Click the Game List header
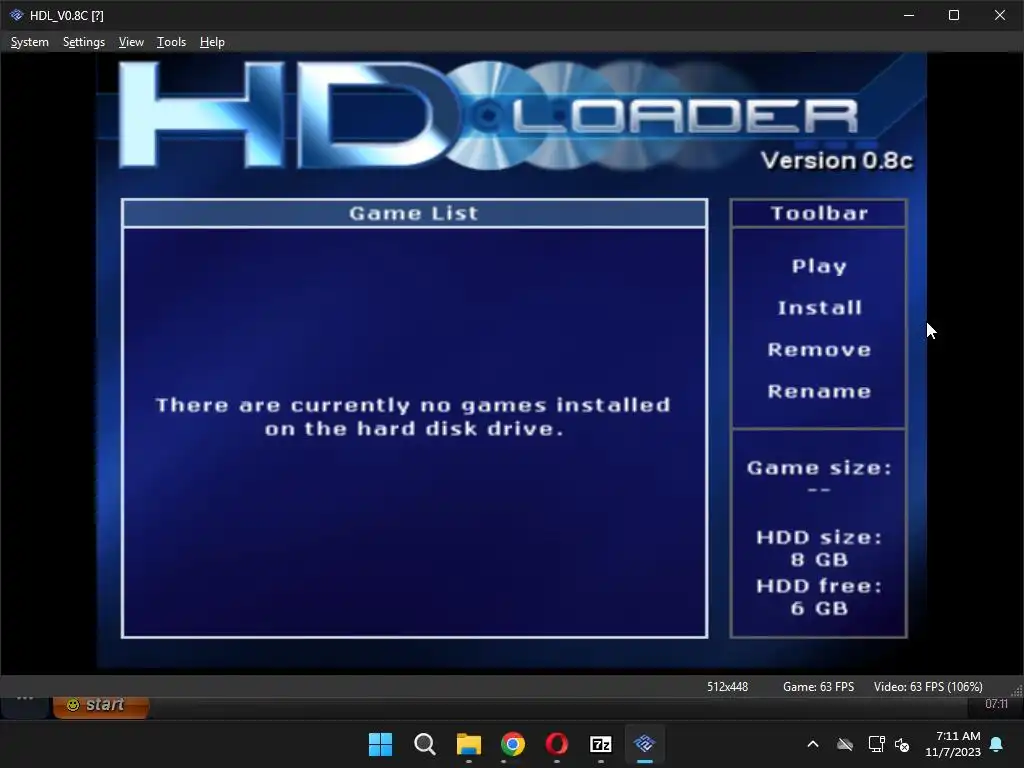The image size is (1024, 768). [x=414, y=214]
